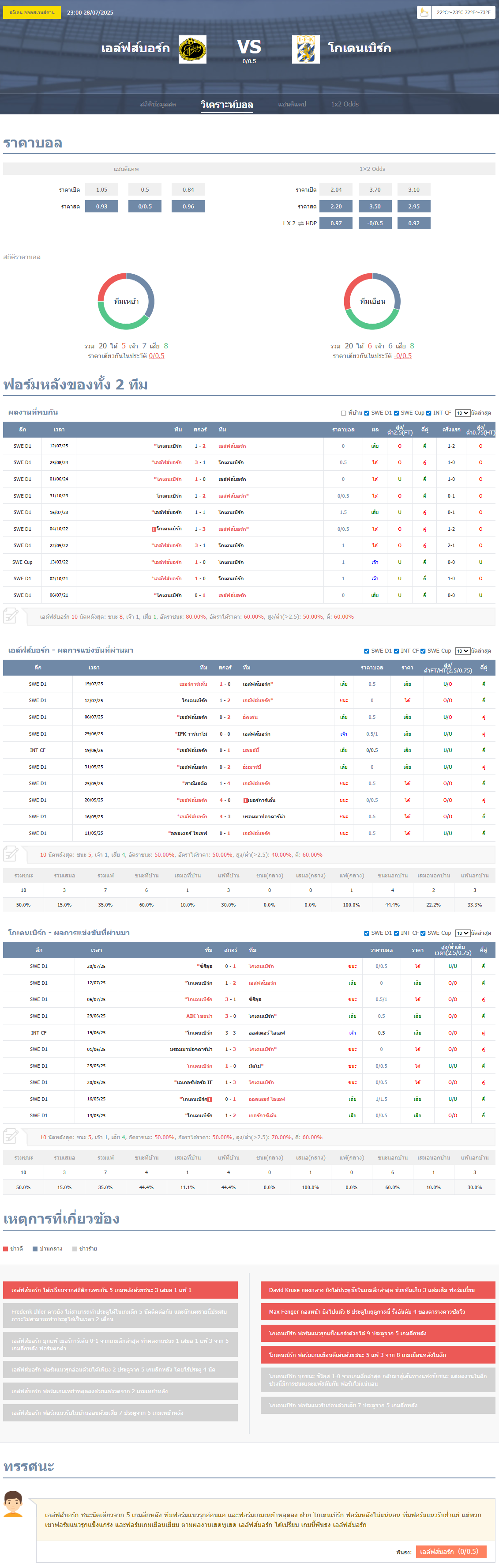Screen dimensions: 499x1568
Task: Click the เอล์ฟส์บอร์ก team name in the header
Action: click(136, 48)
